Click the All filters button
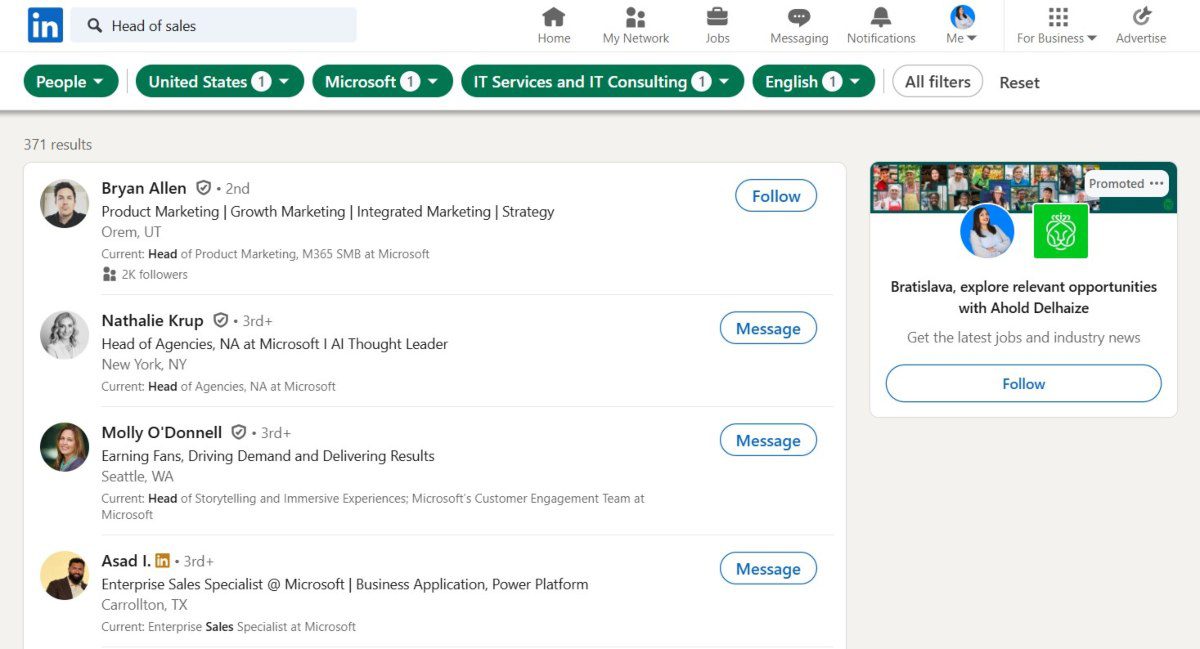 pyautogui.click(x=938, y=82)
